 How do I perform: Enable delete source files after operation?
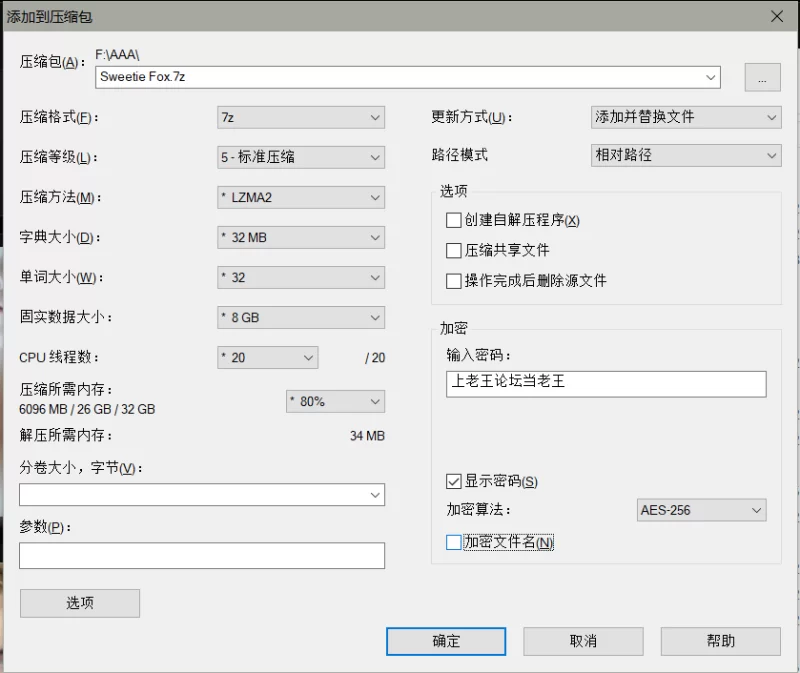click(x=454, y=281)
